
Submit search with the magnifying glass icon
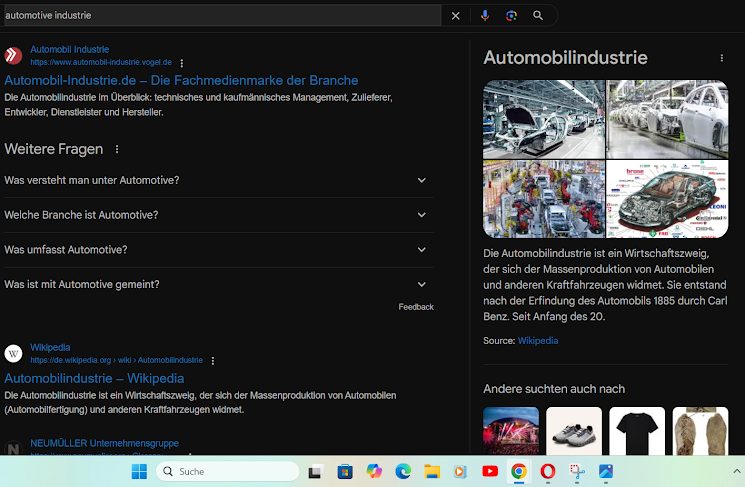click(538, 16)
